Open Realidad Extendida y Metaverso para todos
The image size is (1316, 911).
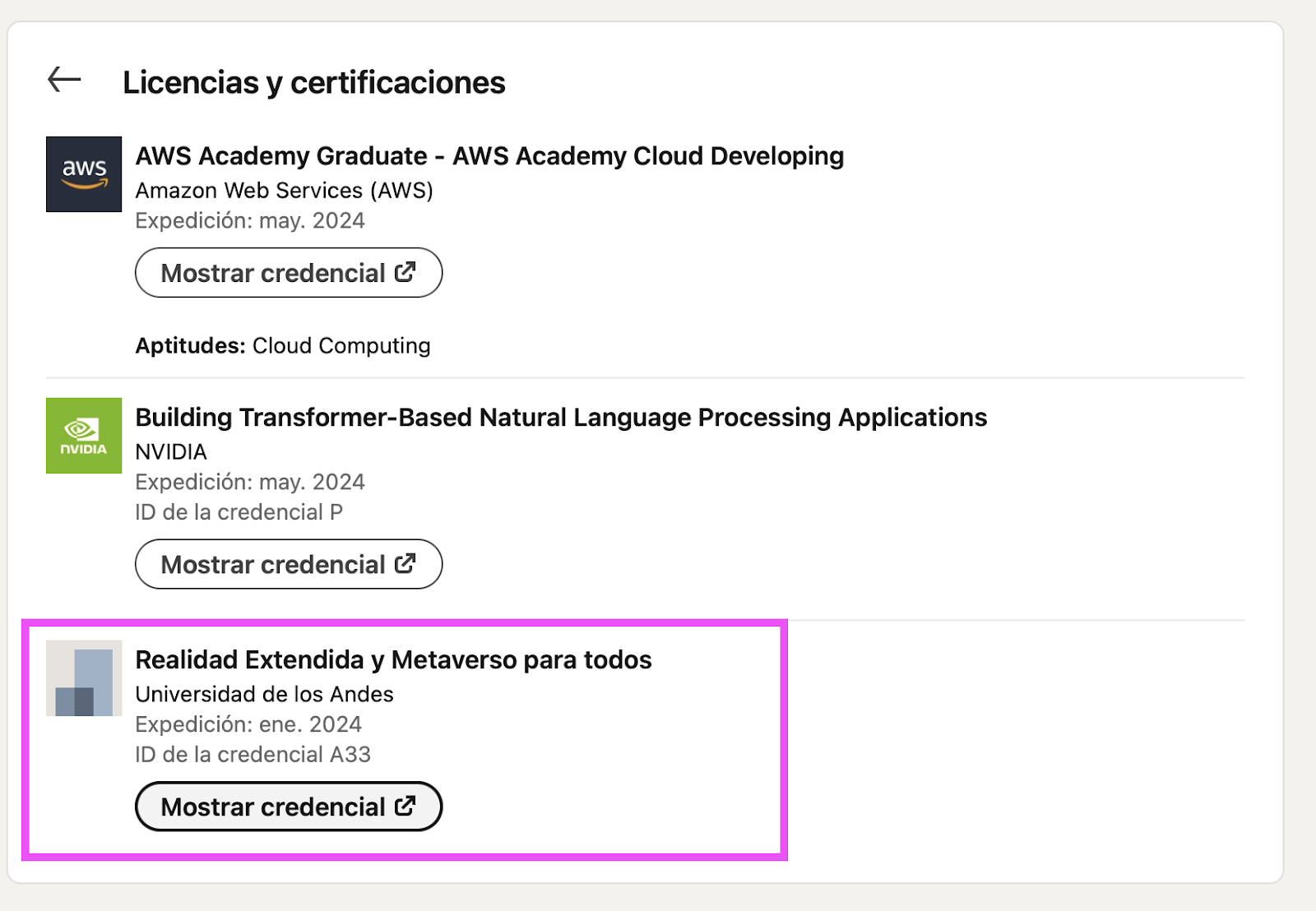click(x=393, y=660)
